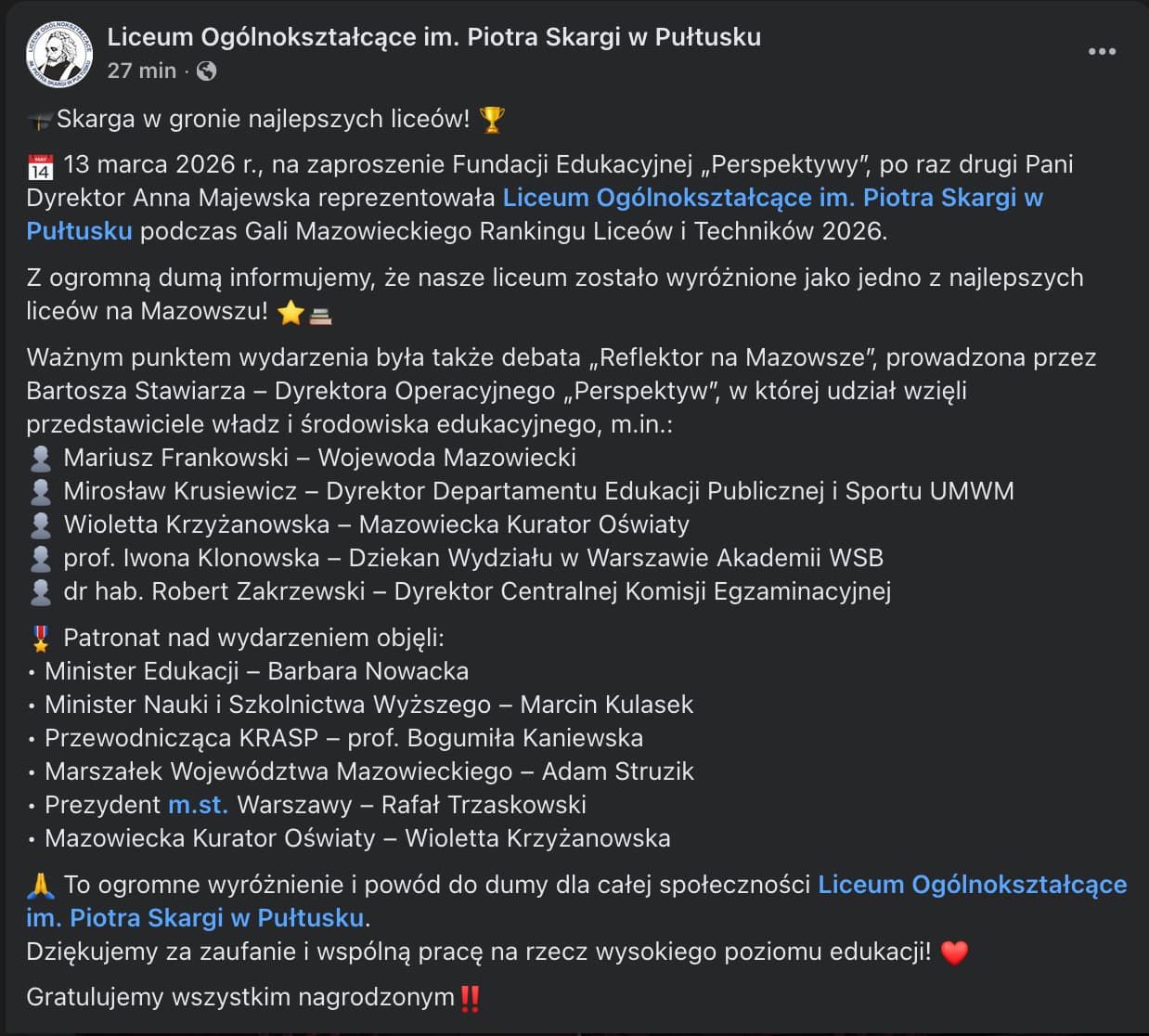Click the books emoji beside the star
This screenshot has height=1036, width=1149.
coord(320,315)
